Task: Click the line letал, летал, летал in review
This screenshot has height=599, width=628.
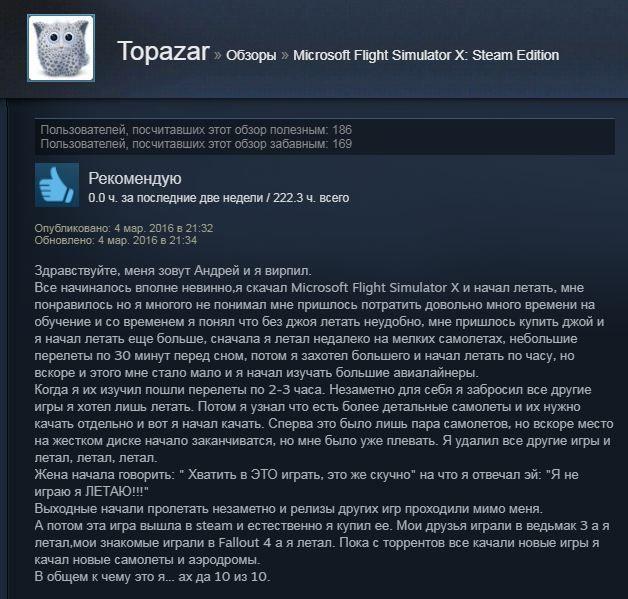Action: point(96,457)
